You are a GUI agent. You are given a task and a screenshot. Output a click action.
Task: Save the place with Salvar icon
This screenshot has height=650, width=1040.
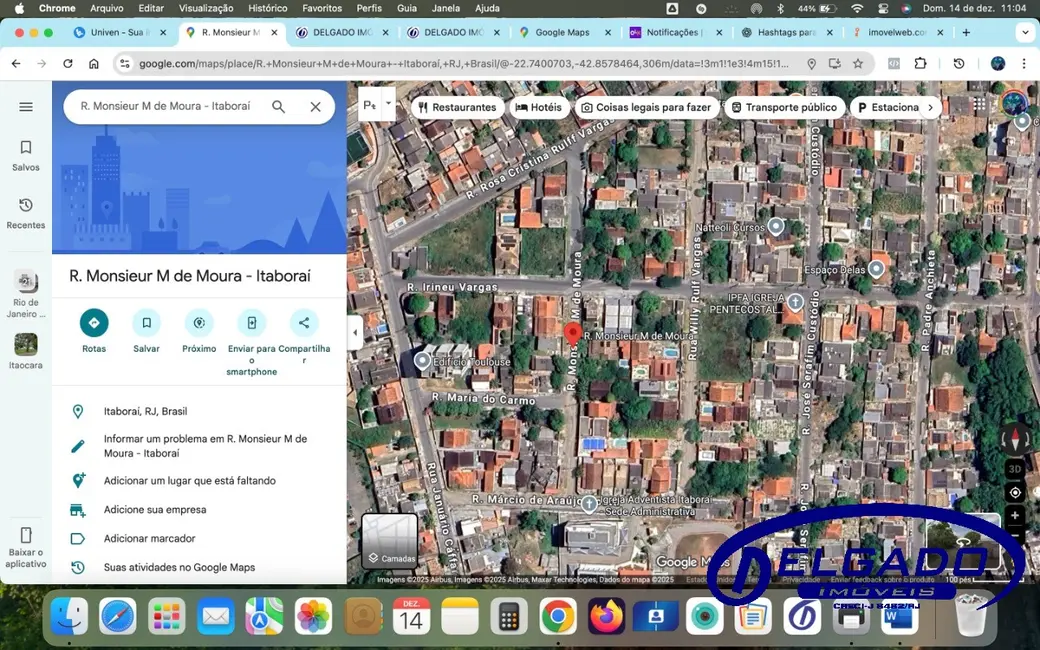(146, 323)
